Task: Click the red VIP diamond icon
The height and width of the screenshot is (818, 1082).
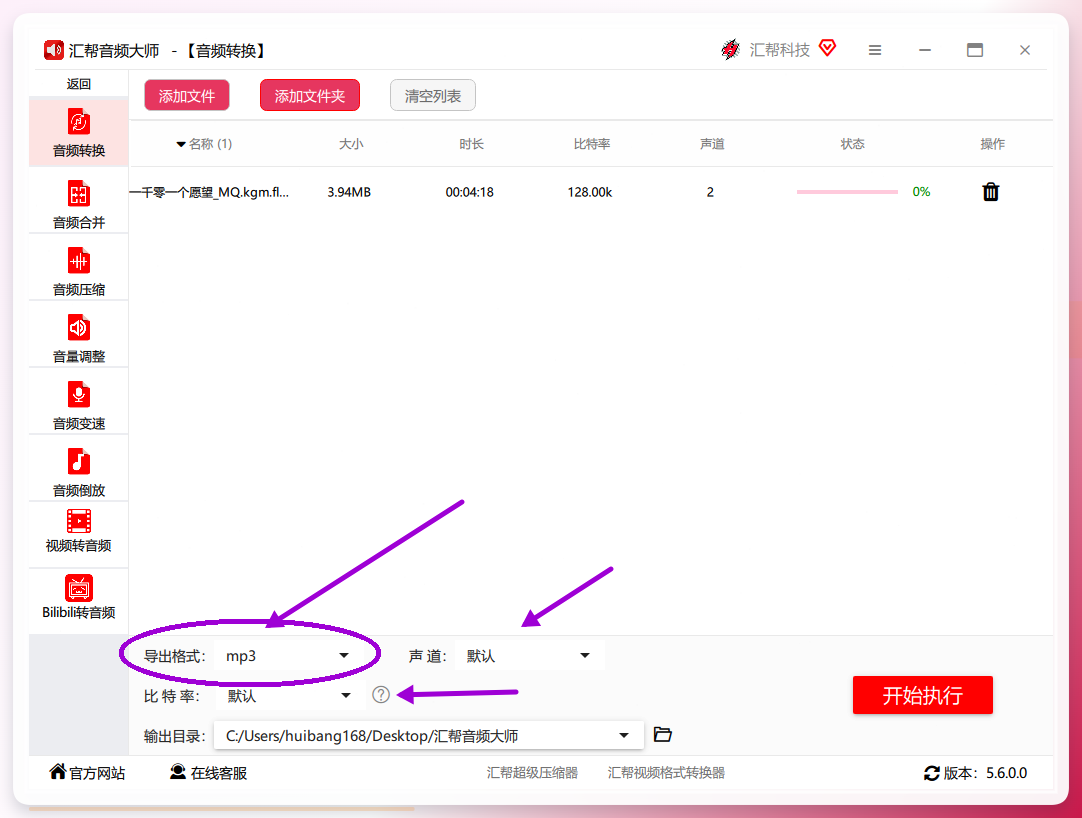Action: click(827, 48)
